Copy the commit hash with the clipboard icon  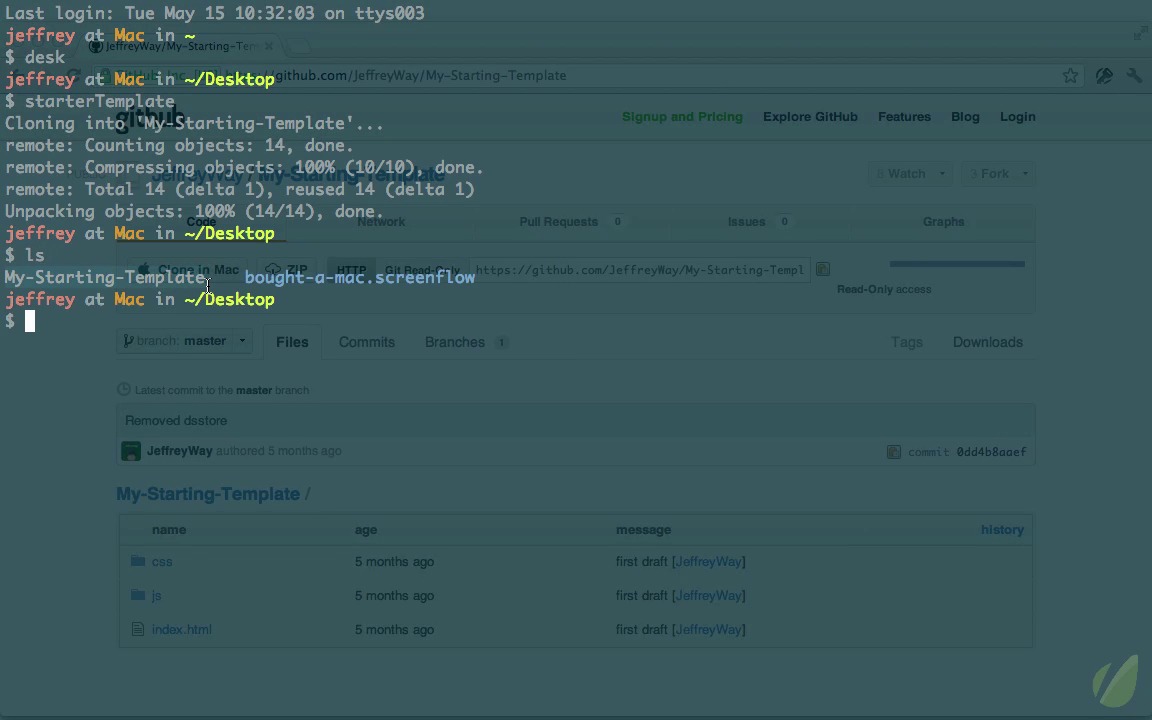(x=893, y=452)
